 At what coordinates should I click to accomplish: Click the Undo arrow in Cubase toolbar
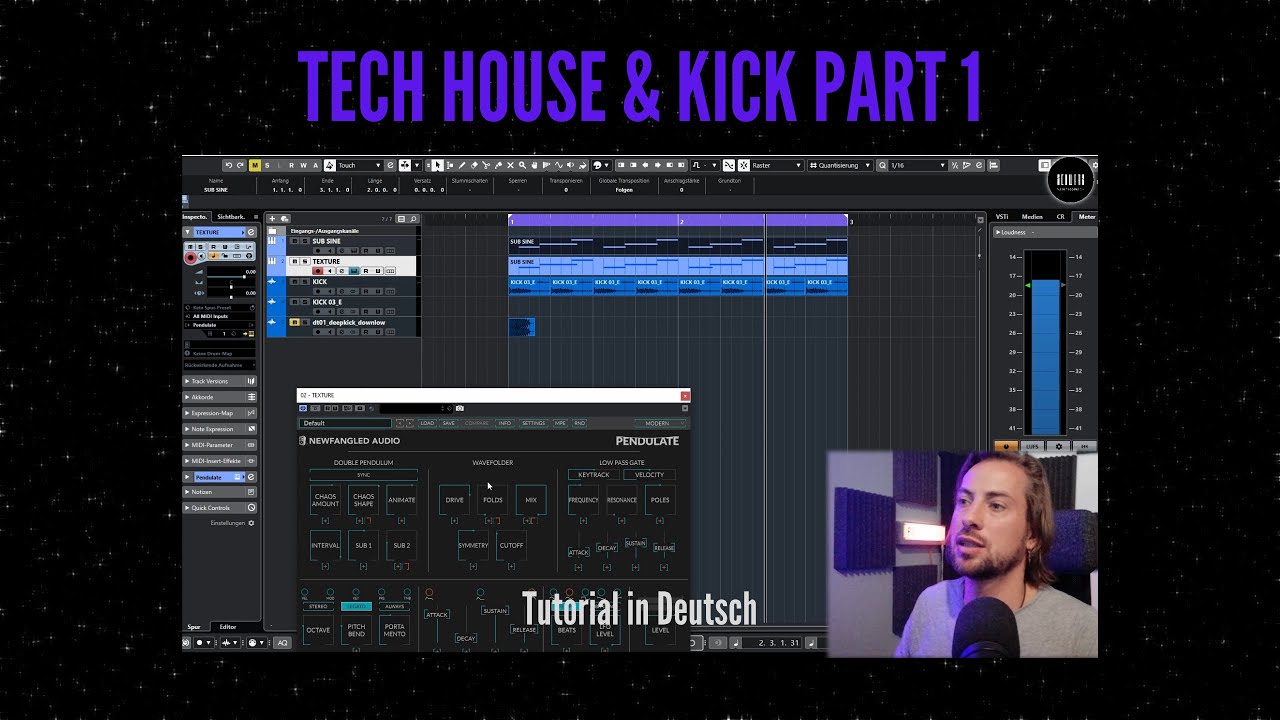click(x=229, y=165)
